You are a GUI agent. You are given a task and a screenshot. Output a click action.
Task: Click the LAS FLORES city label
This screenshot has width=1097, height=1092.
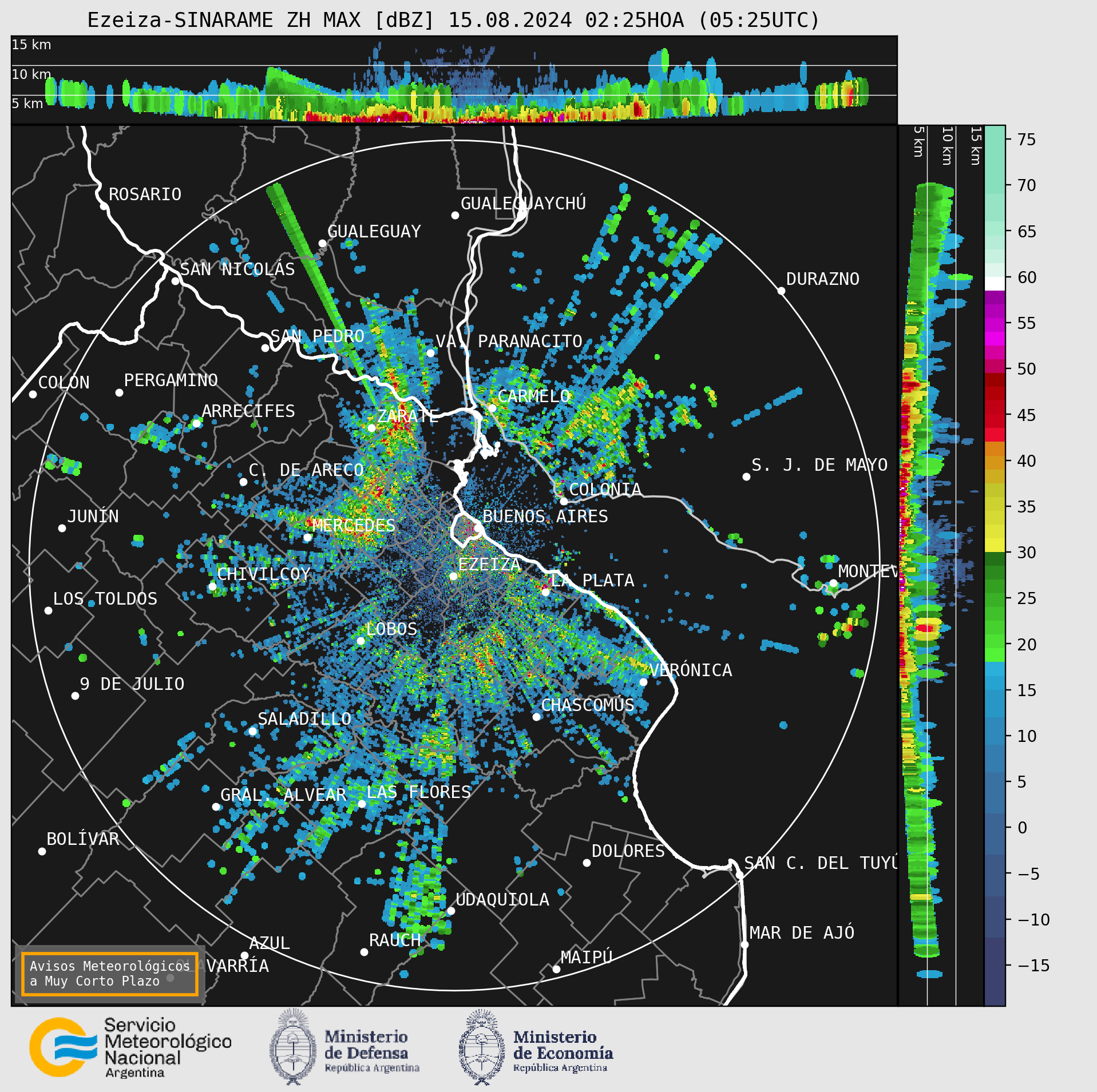click(418, 792)
